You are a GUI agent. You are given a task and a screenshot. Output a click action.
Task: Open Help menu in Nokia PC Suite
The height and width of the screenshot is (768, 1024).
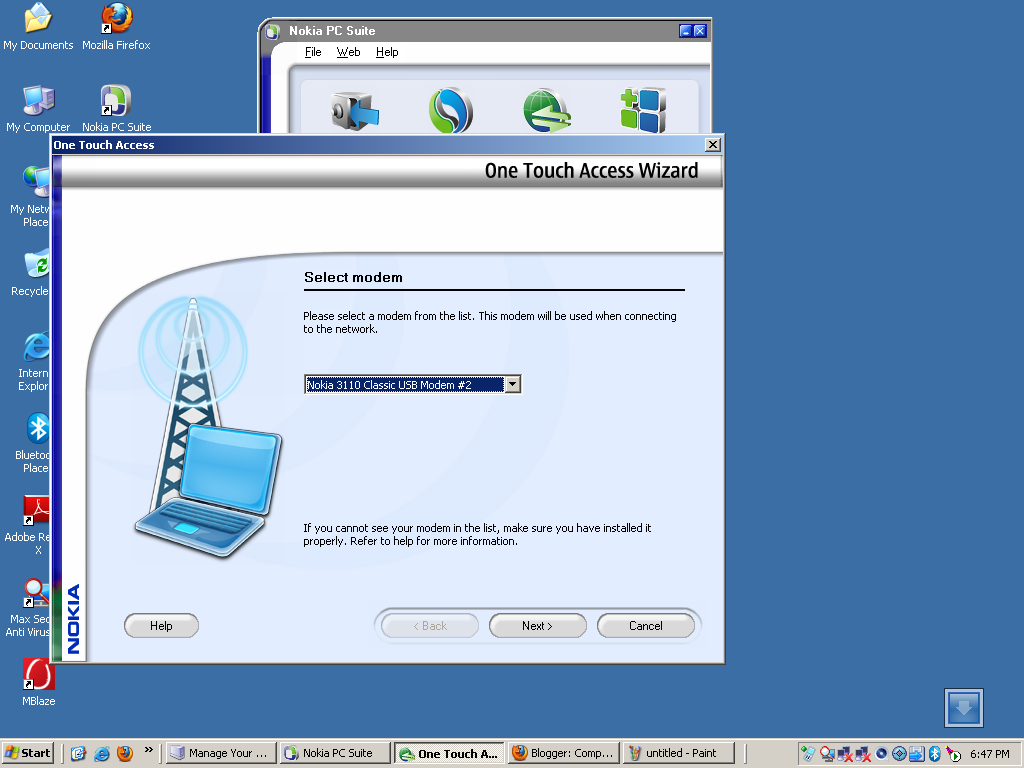click(x=387, y=52)
